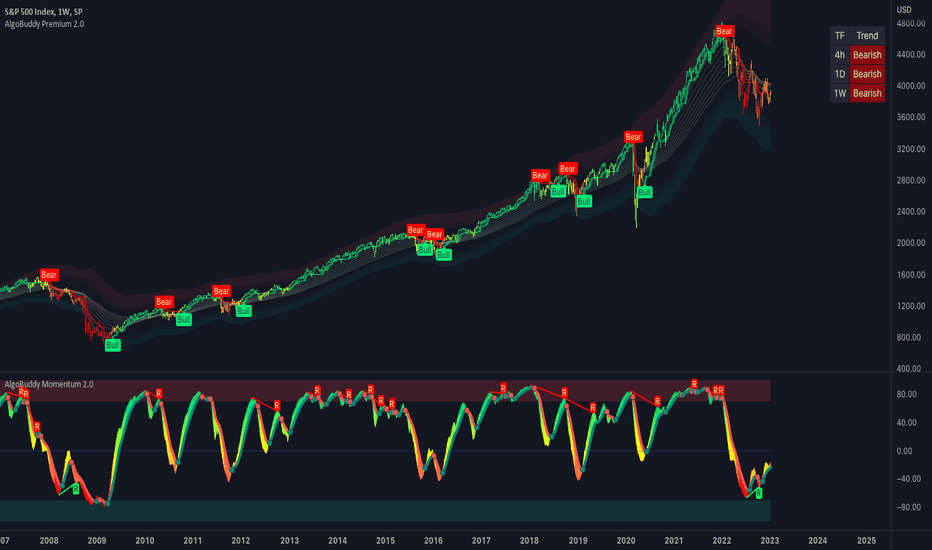932x550 pixels.
Task: Click the 2400.00 price axis label
Action: coord(911,211)
